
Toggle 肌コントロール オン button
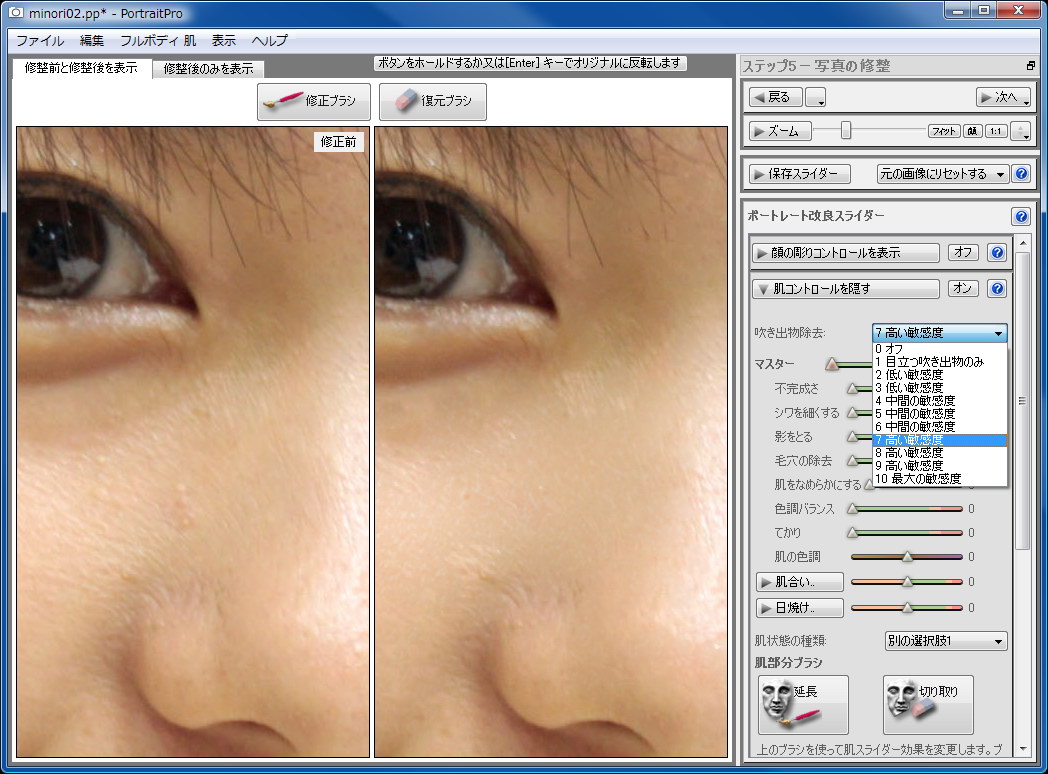coord(963,288)
